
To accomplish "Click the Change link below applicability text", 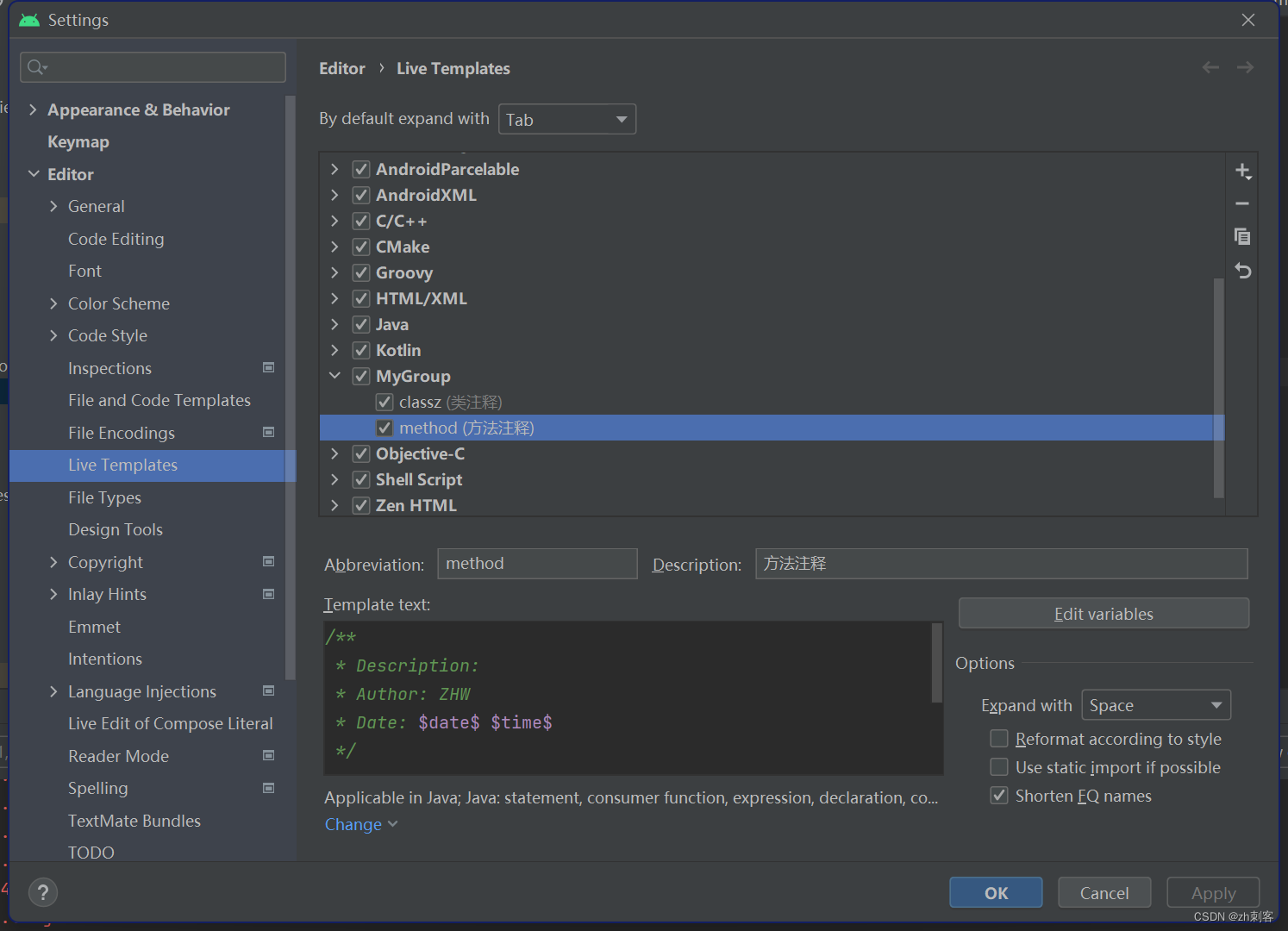I will click(353, 824).
